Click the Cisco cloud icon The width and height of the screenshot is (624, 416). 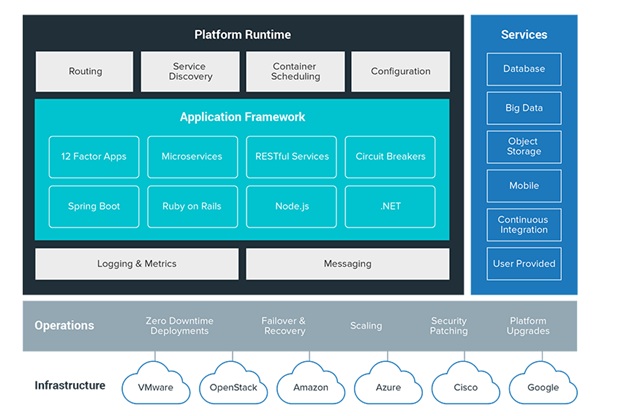(466, 383)
